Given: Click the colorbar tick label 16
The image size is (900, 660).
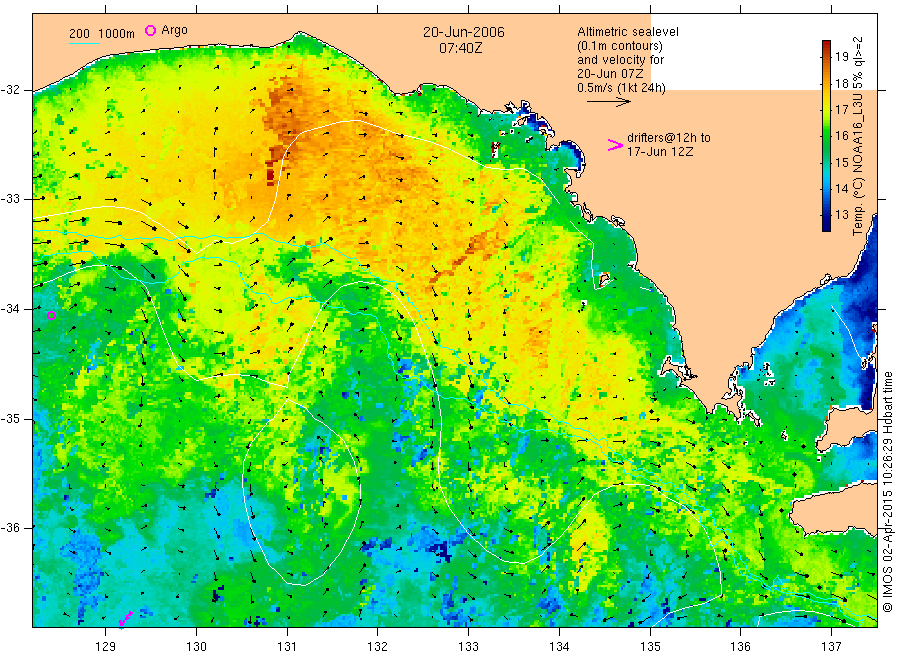Looking at the screenshot, I should pyautogui.click(x=841, y=135).
